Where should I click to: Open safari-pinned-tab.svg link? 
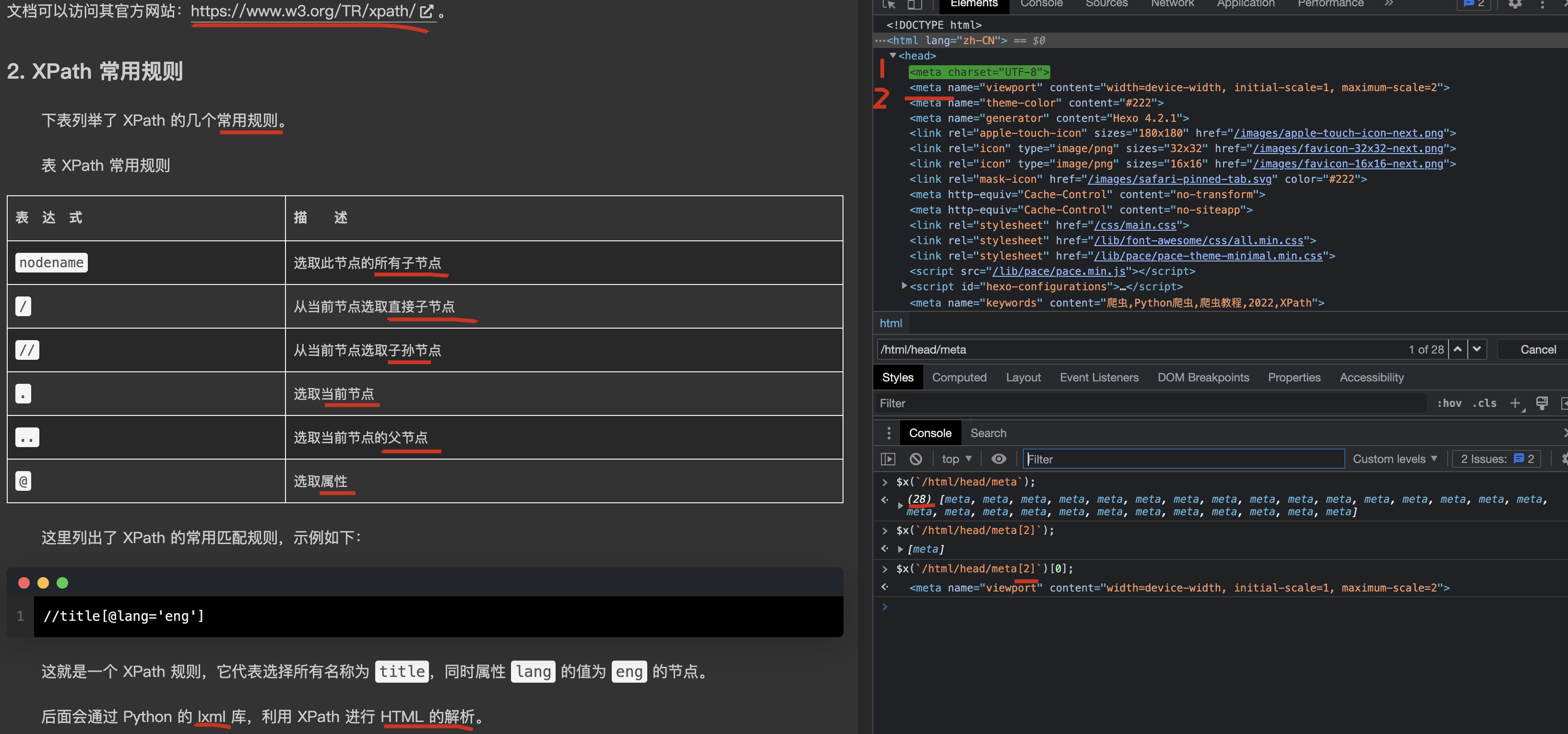(1180, 179)
